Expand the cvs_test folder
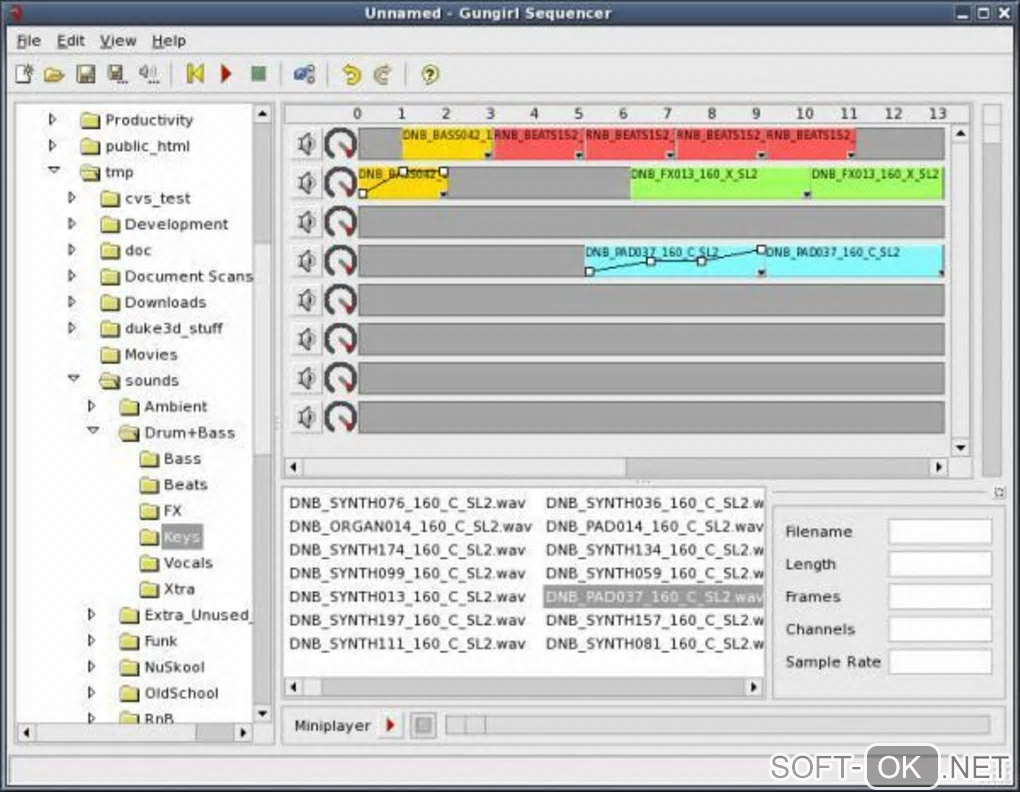 coord(72,197)
